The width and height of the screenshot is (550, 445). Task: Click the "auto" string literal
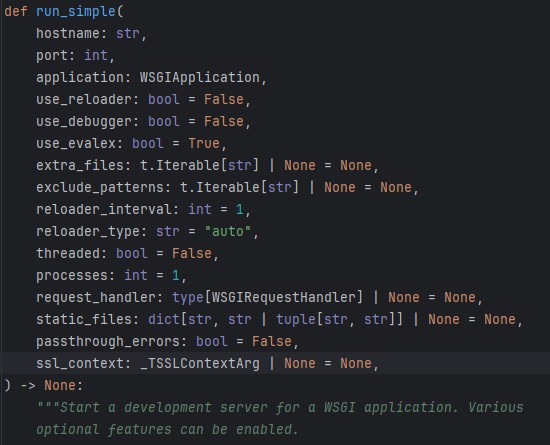point(228,231)
